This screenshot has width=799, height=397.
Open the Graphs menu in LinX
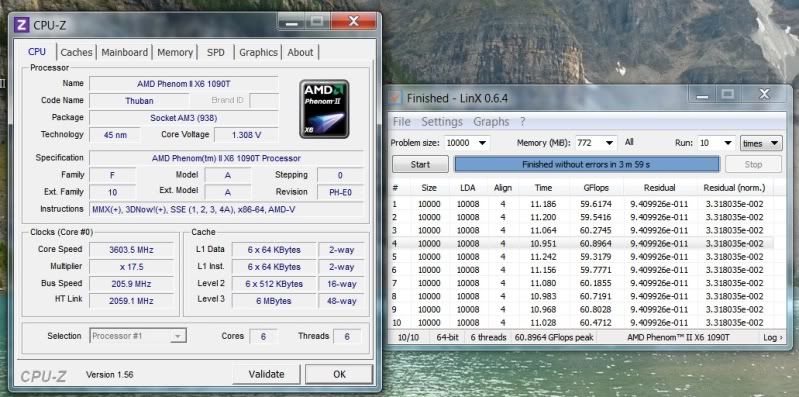491,122
